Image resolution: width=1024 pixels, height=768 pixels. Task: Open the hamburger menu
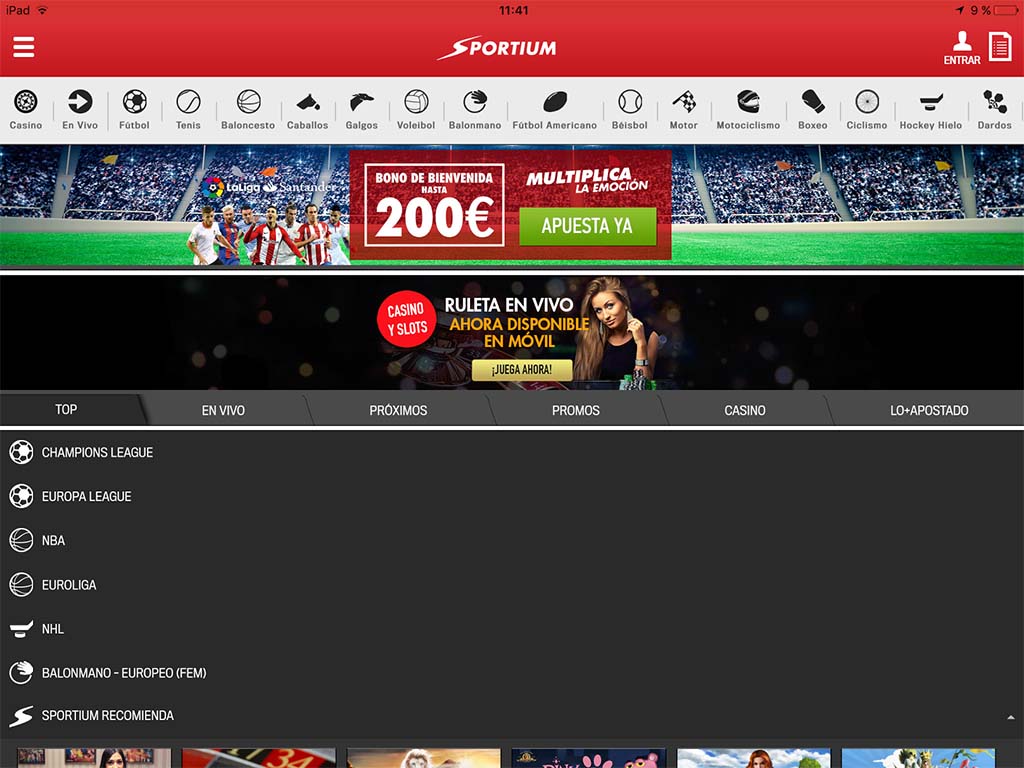24,47
